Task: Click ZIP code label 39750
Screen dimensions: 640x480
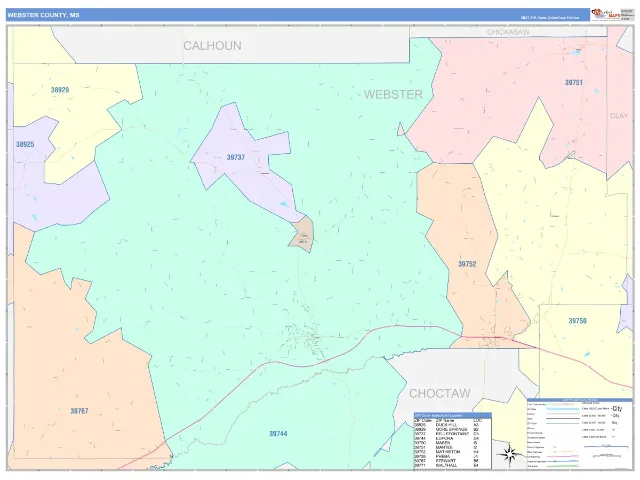Action: pos(578,321)
